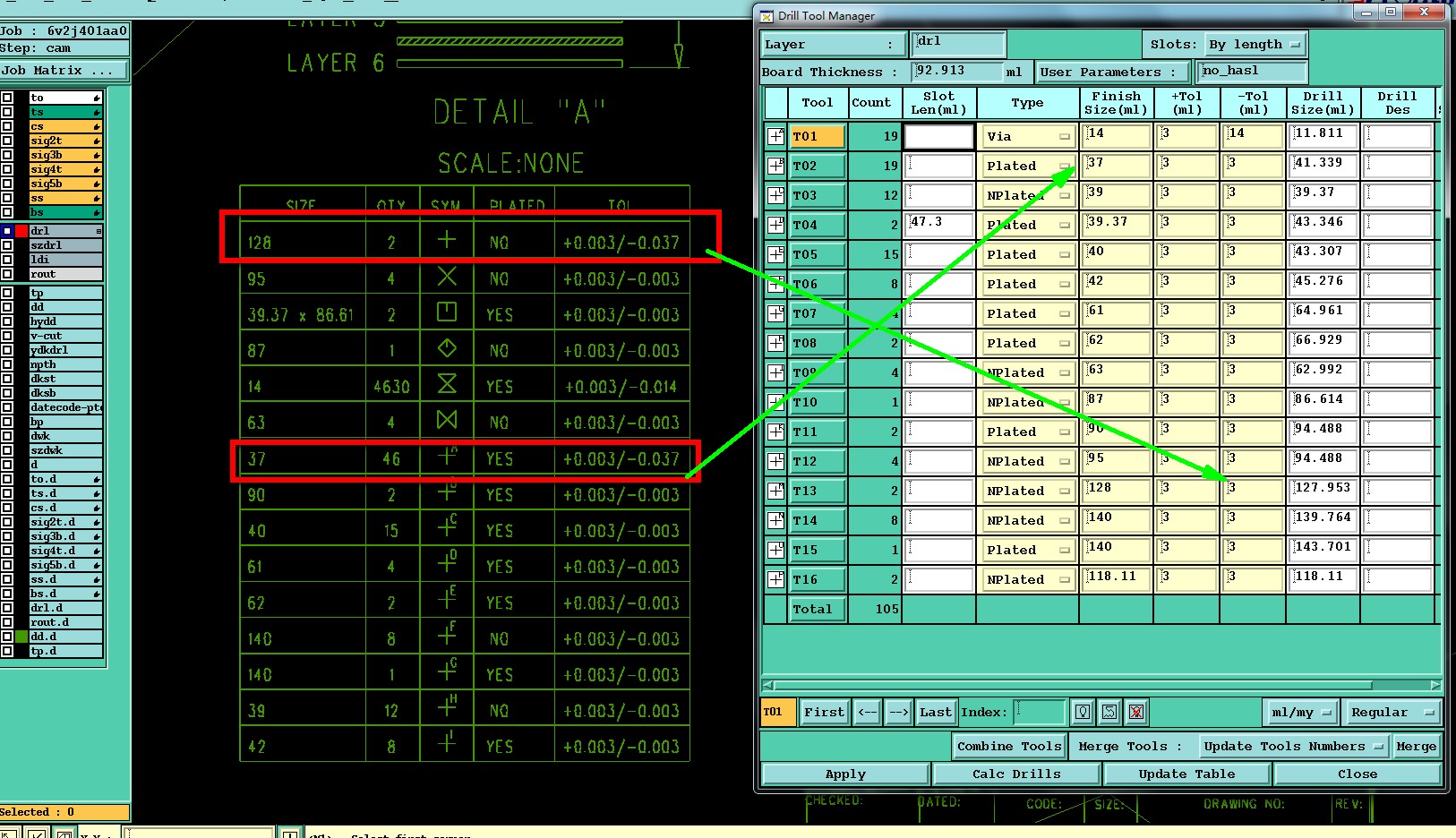Image resolution: width=1456 pixels, height=838 pixels.
Task: Click the T13 Finish Size cell '128'
Action: coord(1116,491)
